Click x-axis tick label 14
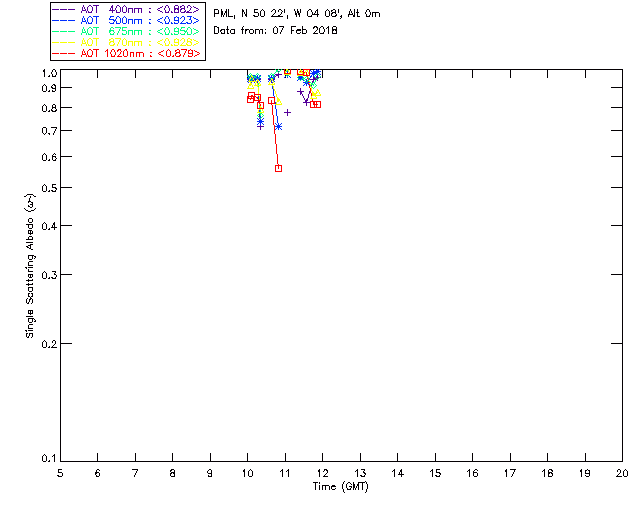640x512 pixels. point(398,473)
